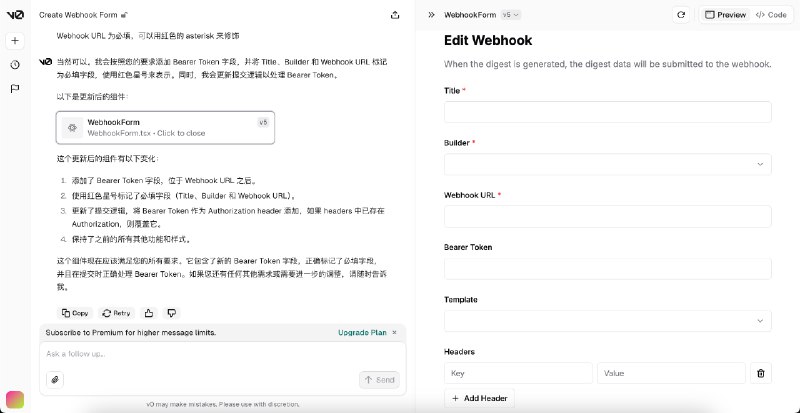Attach a file with paperclip icon
The image size is (800, 413).
(x=55, y=380)
